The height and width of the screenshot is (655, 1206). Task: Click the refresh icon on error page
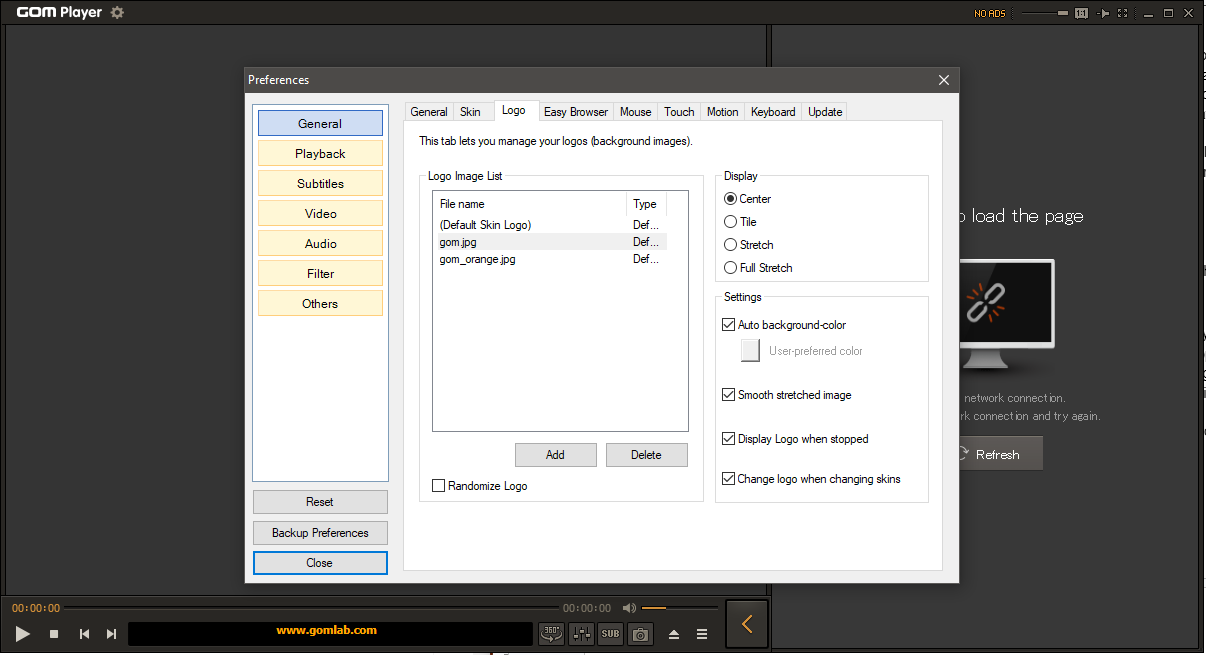point(962,454)
